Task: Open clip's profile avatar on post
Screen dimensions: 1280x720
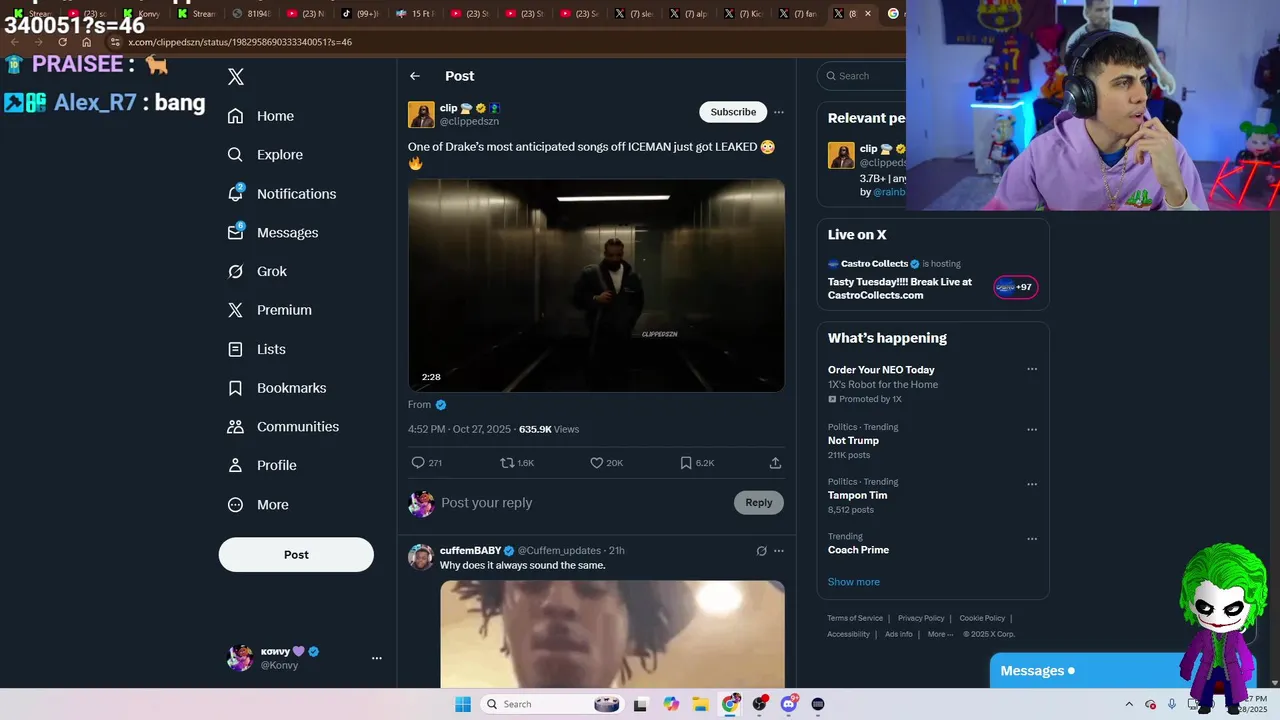Action: (421, 115)
